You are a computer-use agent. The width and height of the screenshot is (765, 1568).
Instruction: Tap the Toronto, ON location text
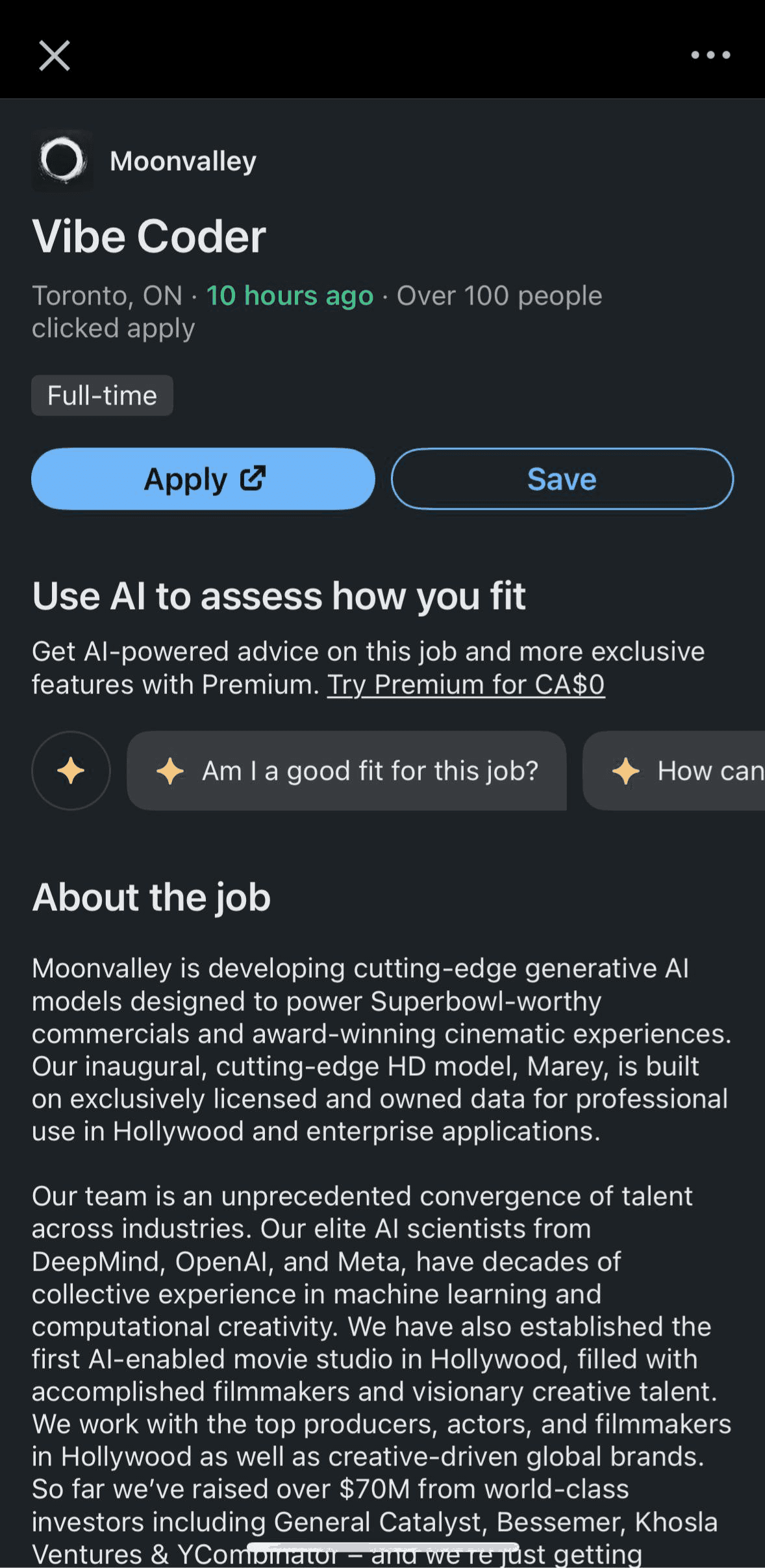(x=107, y=296)
